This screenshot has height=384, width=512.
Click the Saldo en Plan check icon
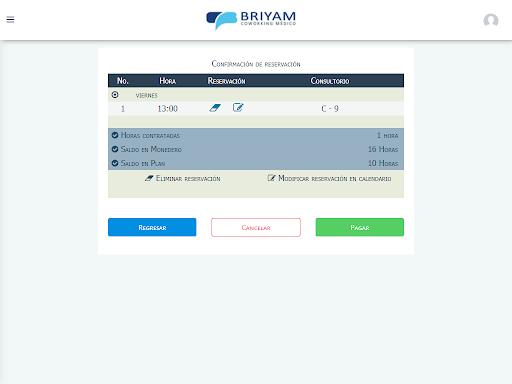click(115, 163)
